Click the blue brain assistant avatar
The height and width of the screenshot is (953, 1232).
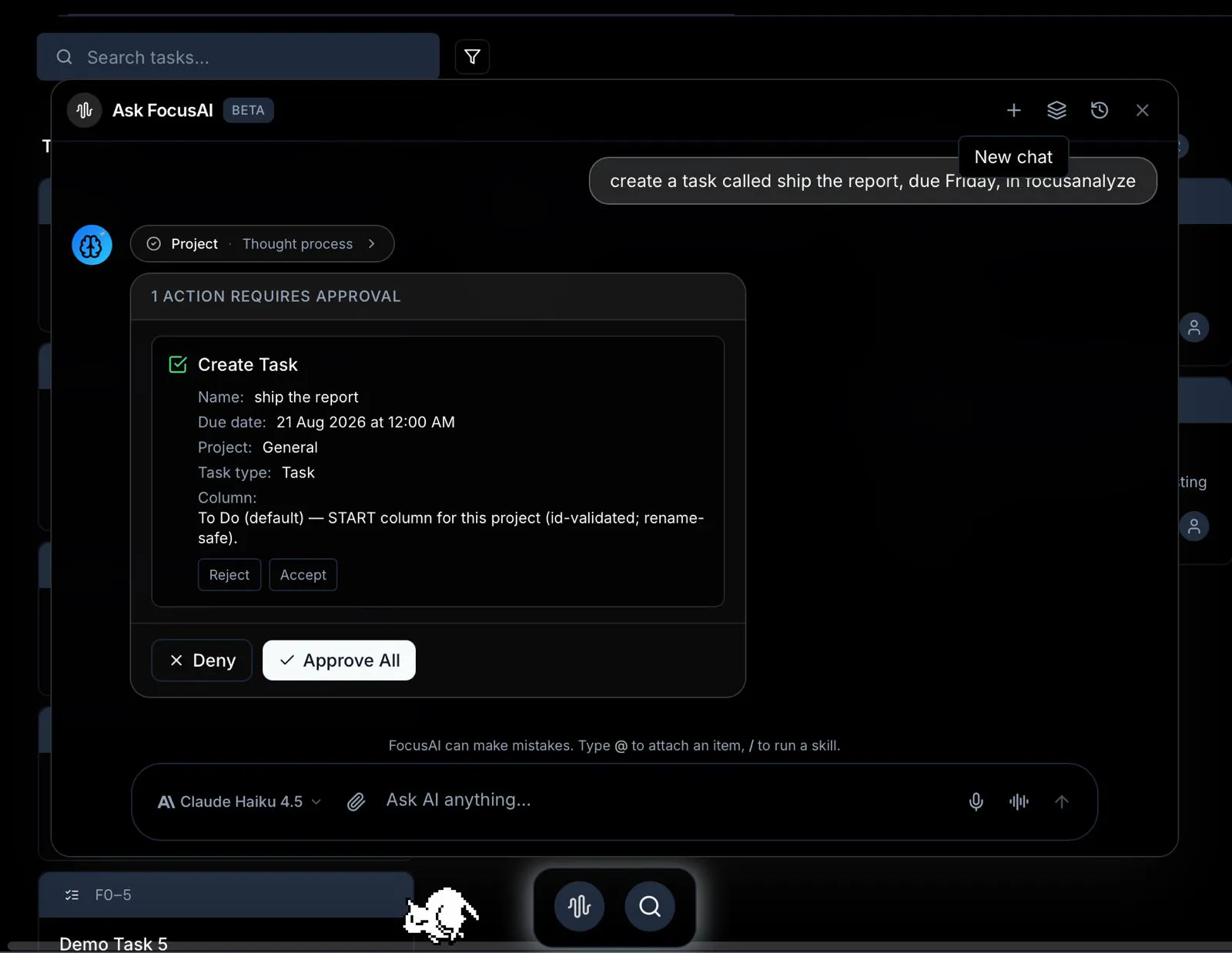pyautogui.click(x=92, y=245)
